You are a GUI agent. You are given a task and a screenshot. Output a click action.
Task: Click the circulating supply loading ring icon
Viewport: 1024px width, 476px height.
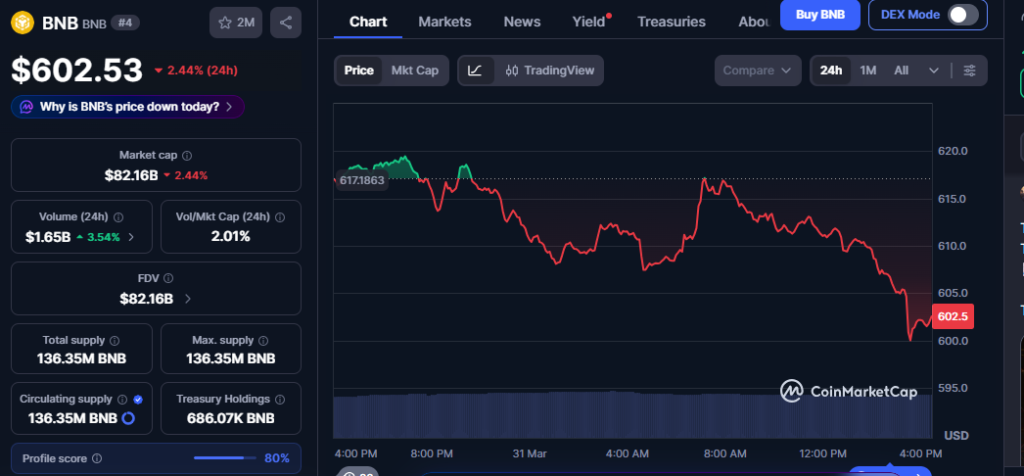point(128,418)
